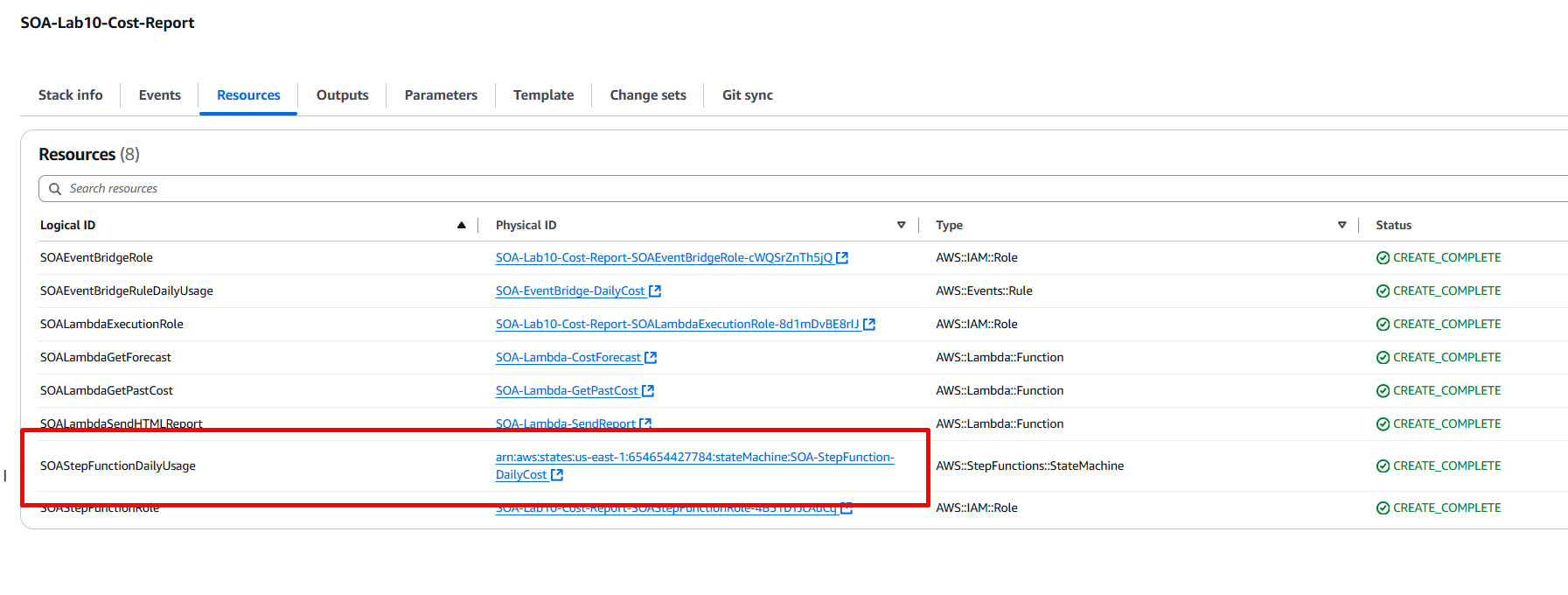
Task: Open the SOA-StepFunction-DailyCost state machine ARN link
Action: 694,458
